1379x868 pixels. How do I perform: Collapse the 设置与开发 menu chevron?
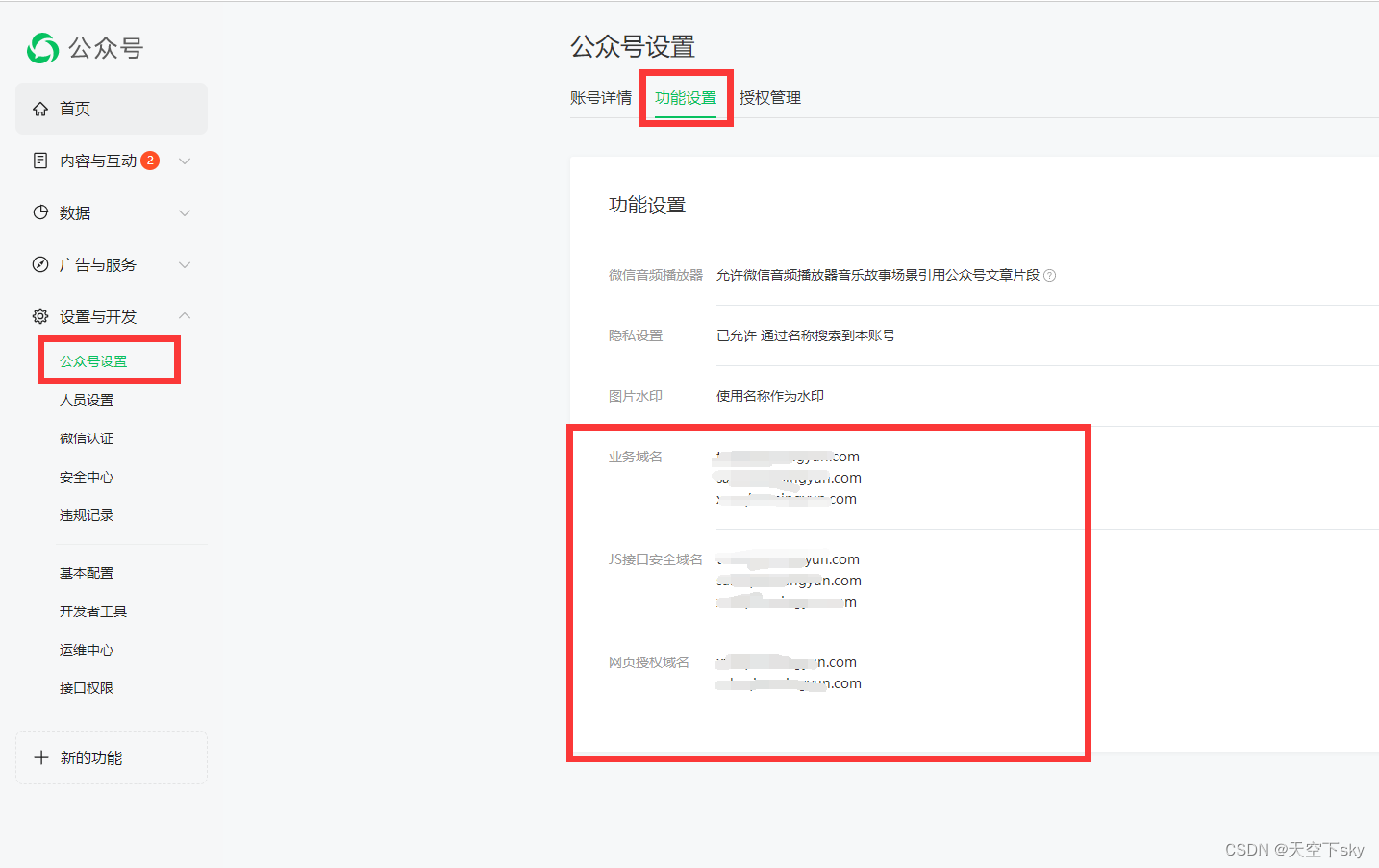[x=185, y=315]
